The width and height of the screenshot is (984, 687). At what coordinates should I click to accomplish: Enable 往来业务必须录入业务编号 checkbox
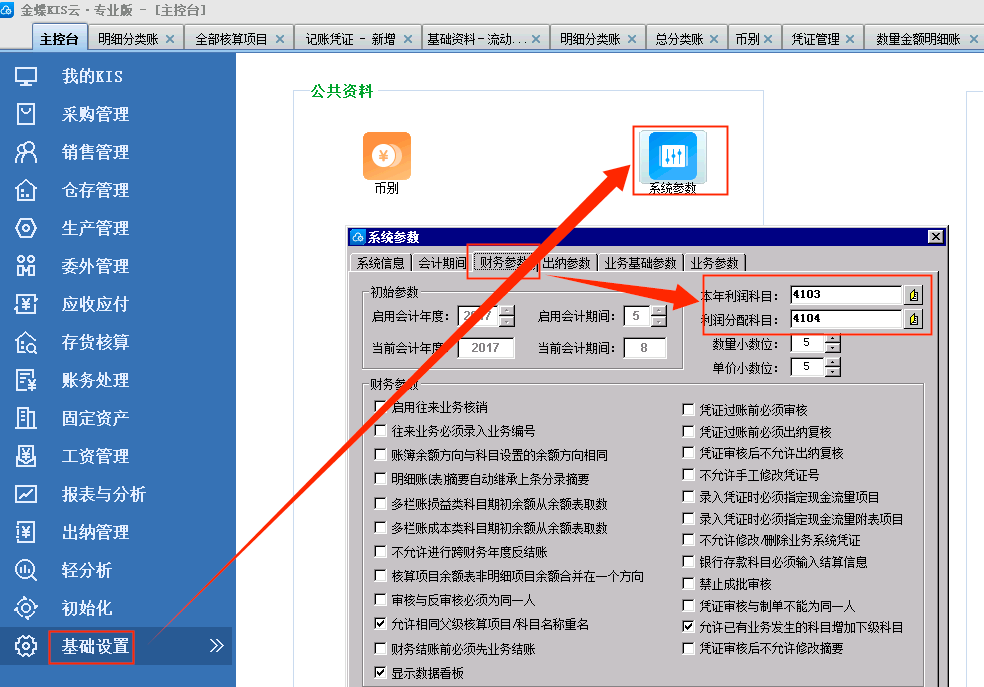(x=380, y=430)
